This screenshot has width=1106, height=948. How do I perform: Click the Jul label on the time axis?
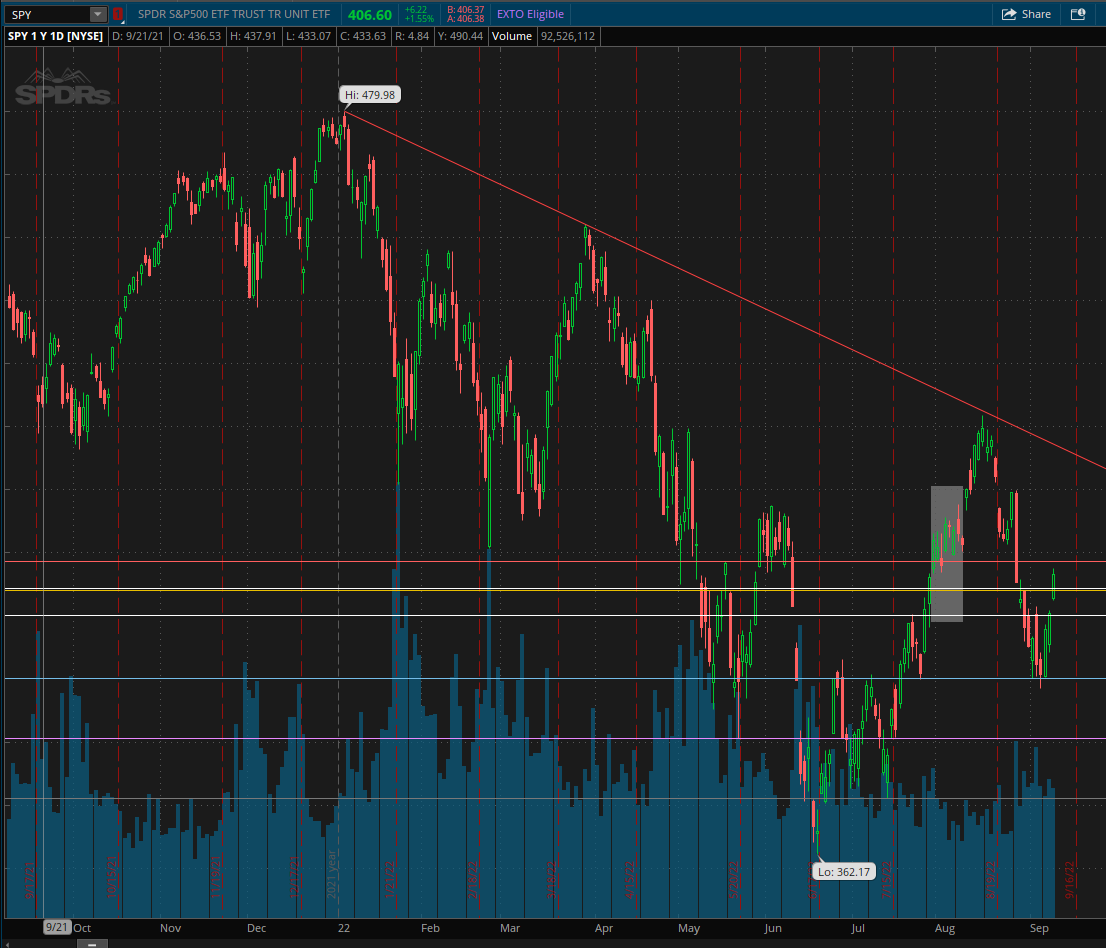[858, 928]
